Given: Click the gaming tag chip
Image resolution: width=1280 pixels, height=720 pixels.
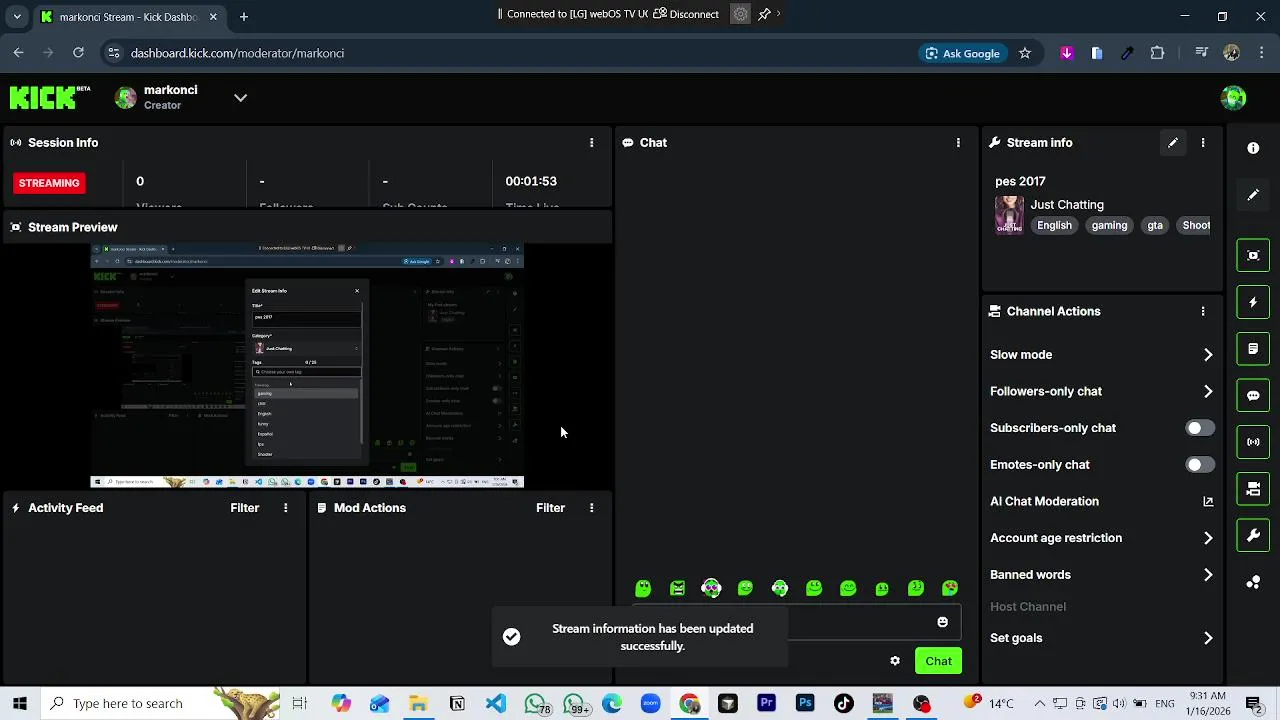Looking at the screenshot, I should coord(1109,226).
